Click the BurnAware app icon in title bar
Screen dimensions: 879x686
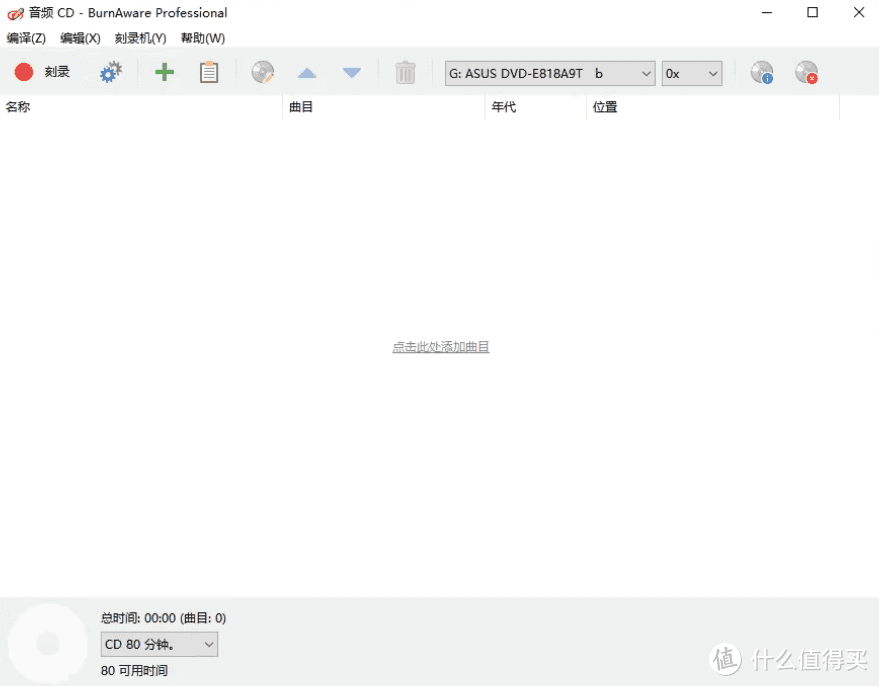click(15, 13)
